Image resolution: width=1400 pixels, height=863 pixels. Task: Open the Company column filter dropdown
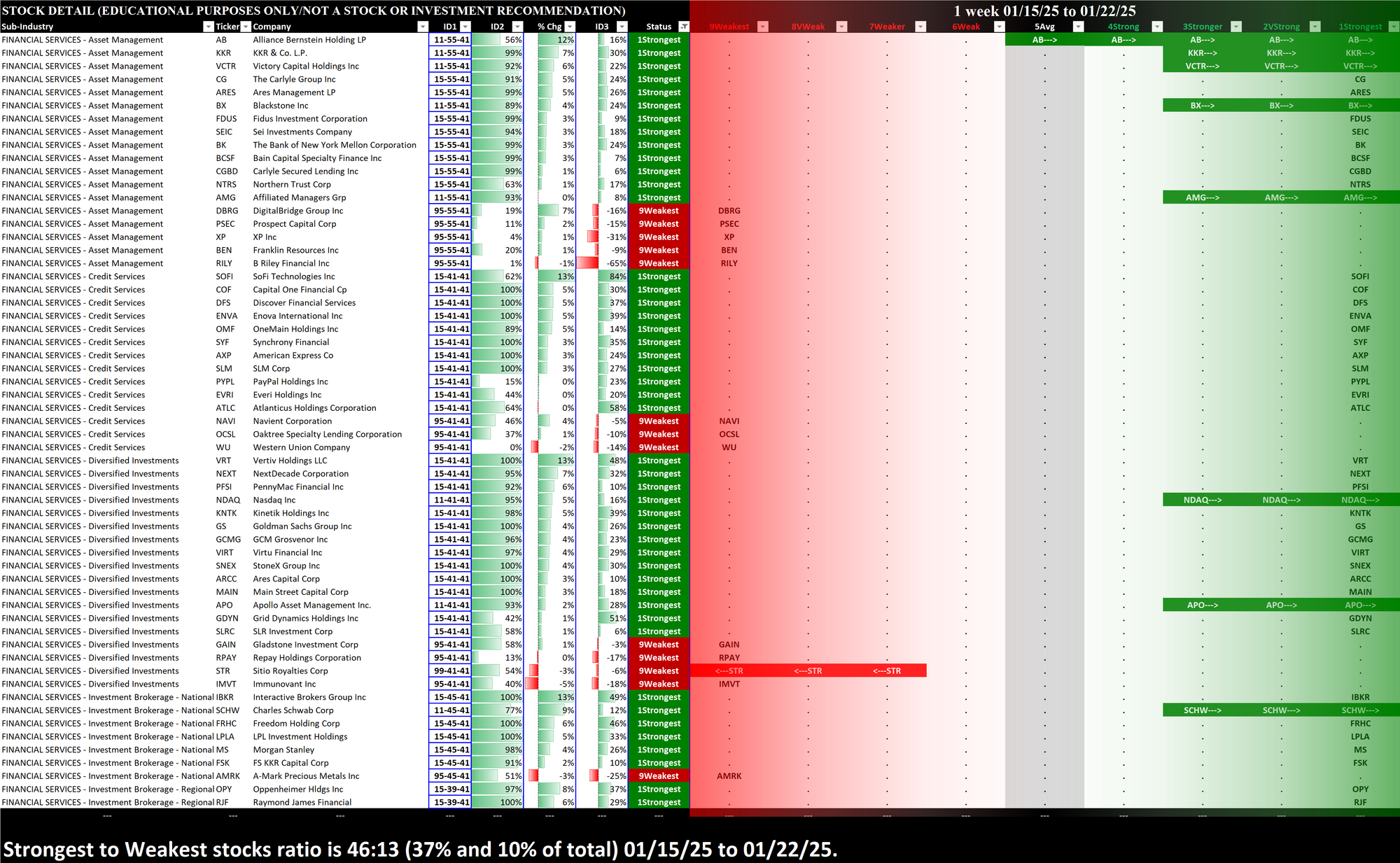click(422, 27)
